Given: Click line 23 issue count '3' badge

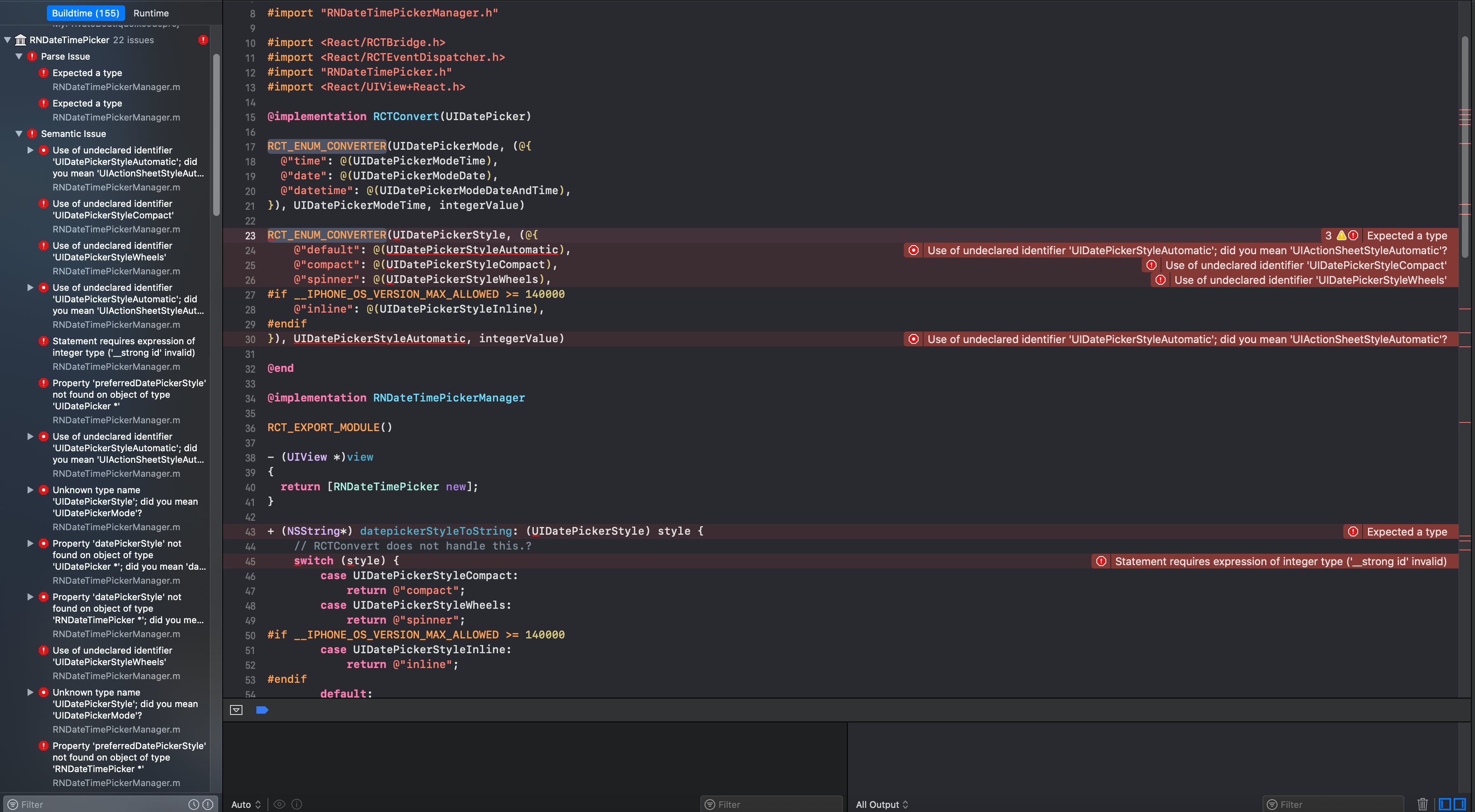Looking at the screenshot, I should (1328, 236).
